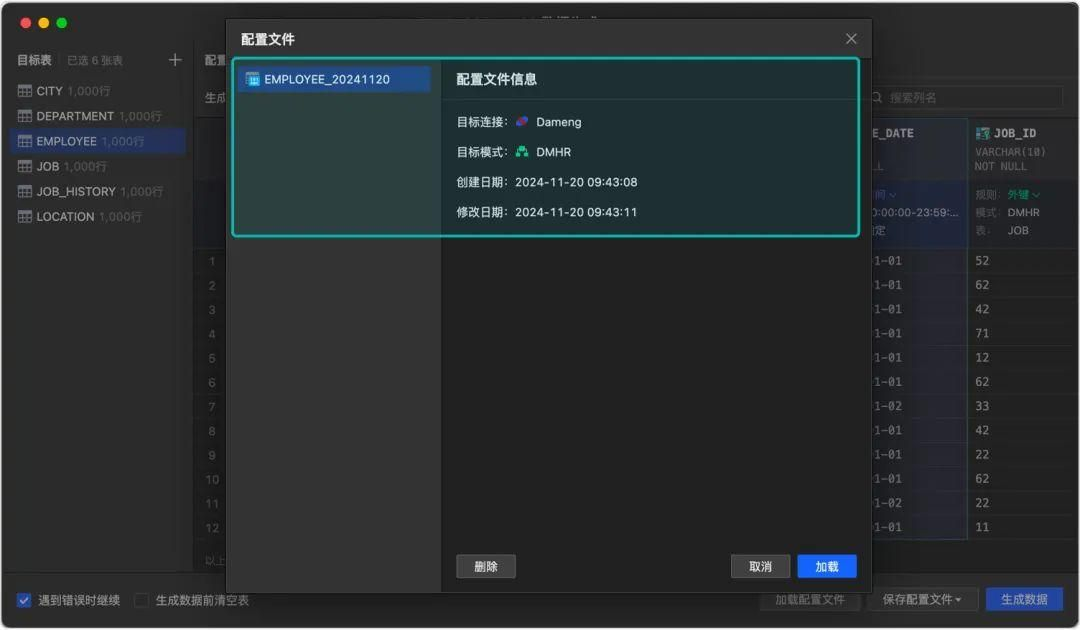The height and width of the screenshot is (630, 1080).
Task: Click the EMPLOYEE table icon
Action: [25, 141]
